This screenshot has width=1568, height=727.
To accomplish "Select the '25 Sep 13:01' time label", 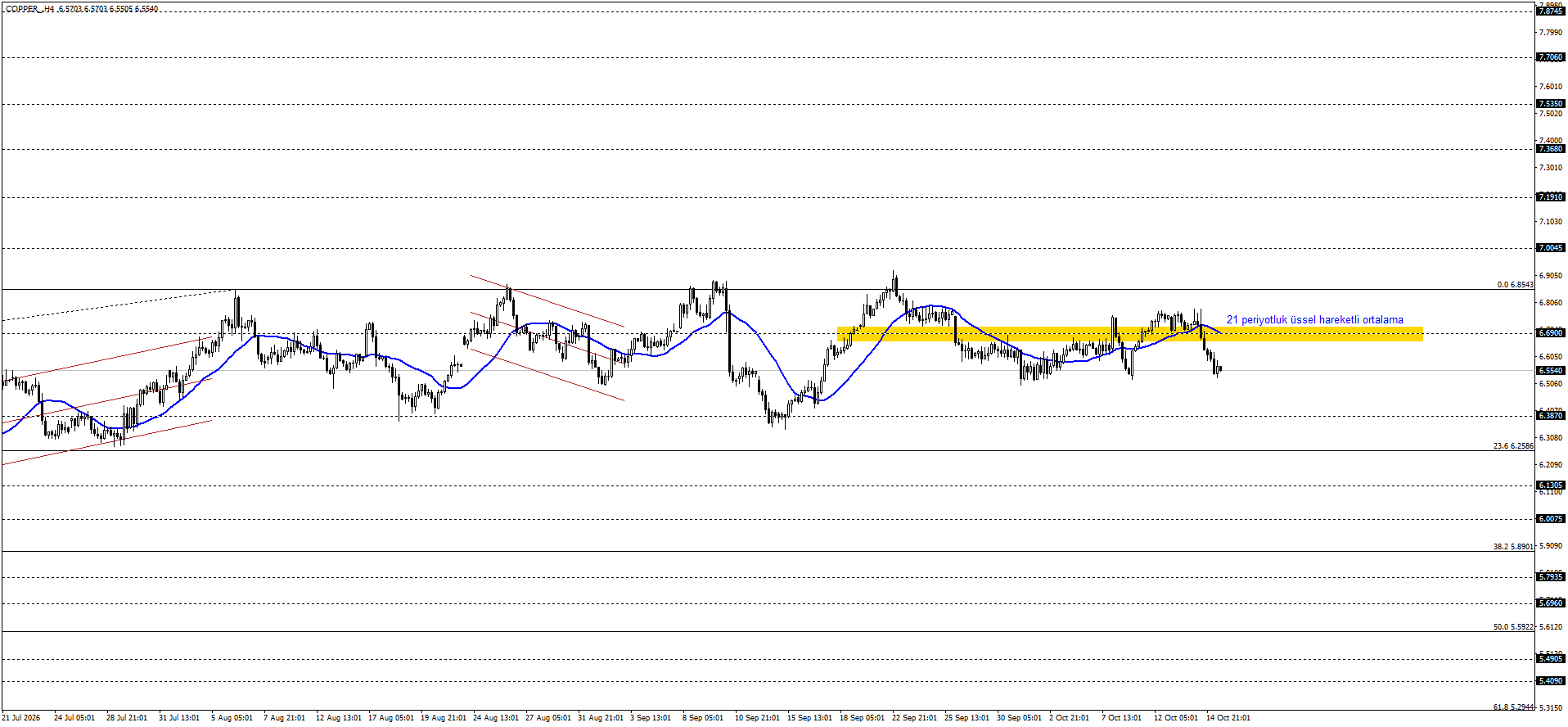I will [x=967, y=718].
